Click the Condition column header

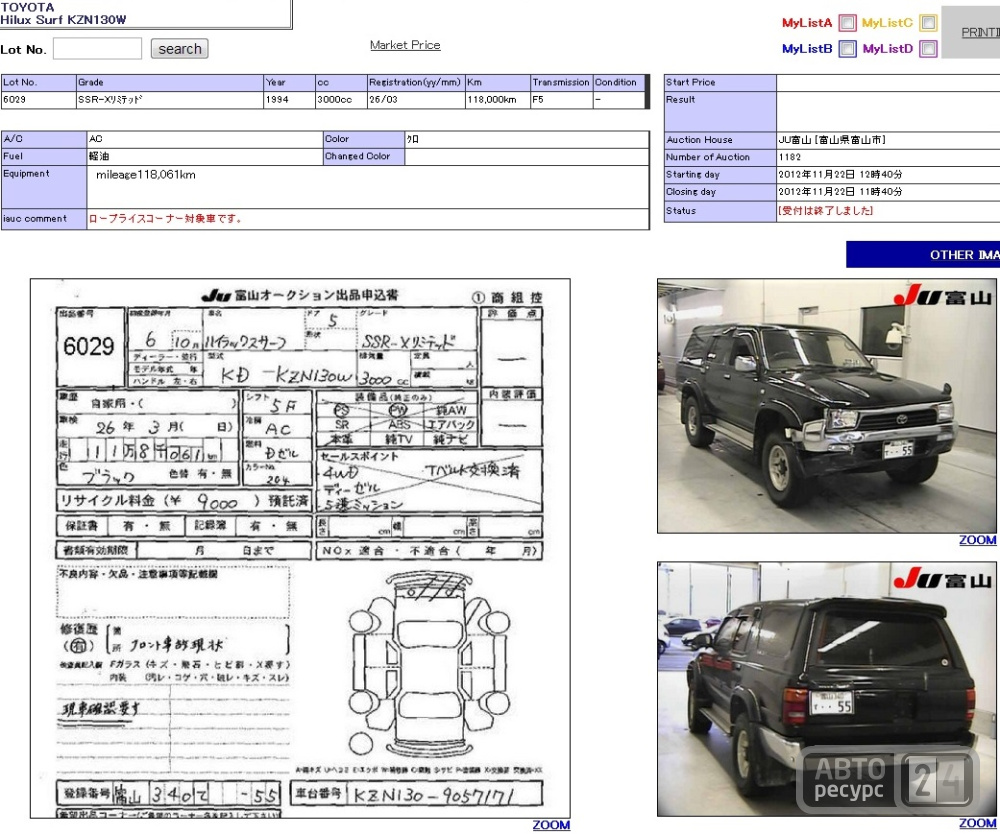pos(619,82)
